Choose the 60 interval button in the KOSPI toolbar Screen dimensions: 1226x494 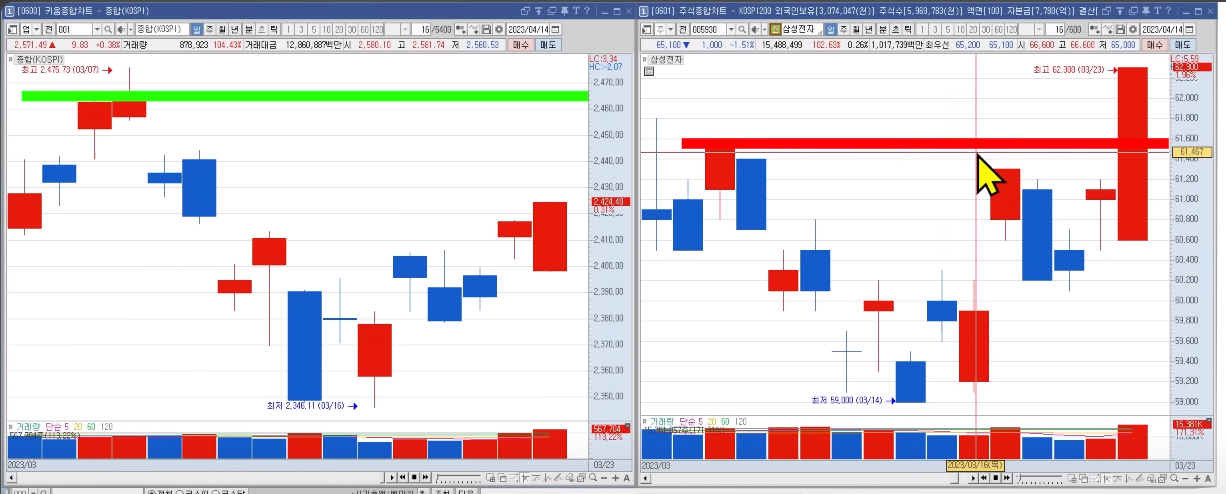[365, 29]
